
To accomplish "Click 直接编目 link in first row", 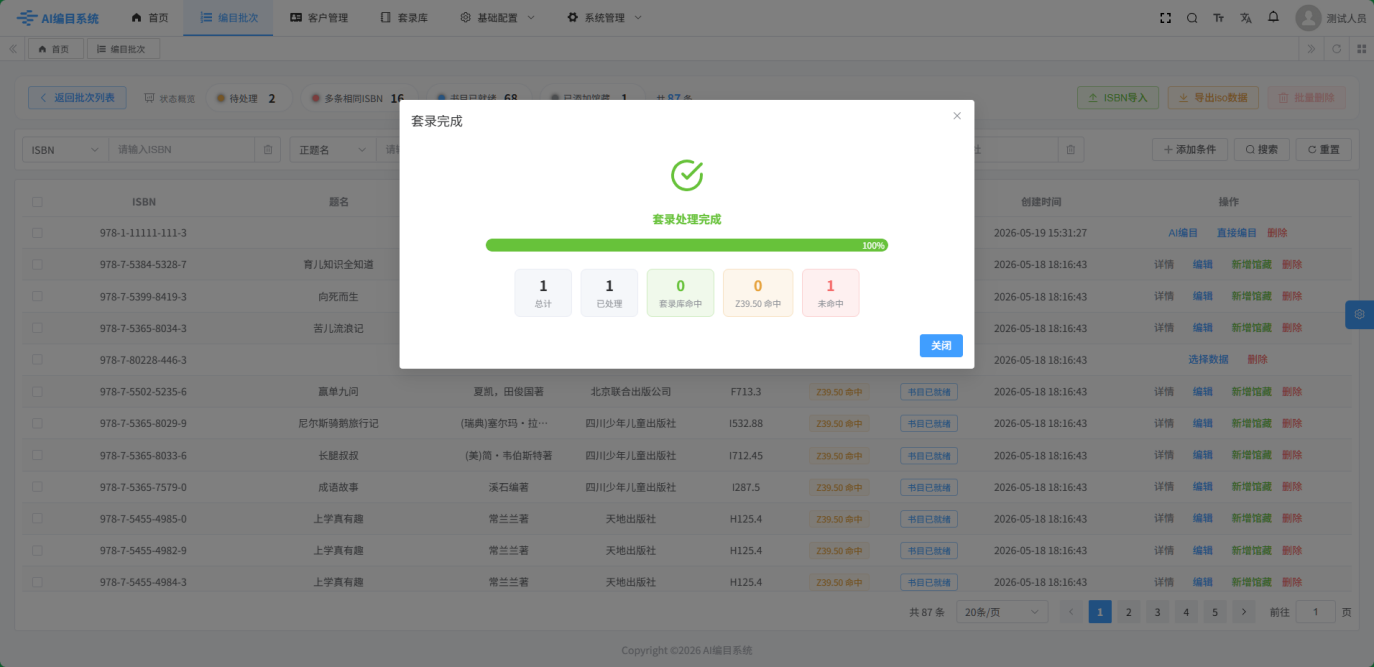I will 1236,233.
